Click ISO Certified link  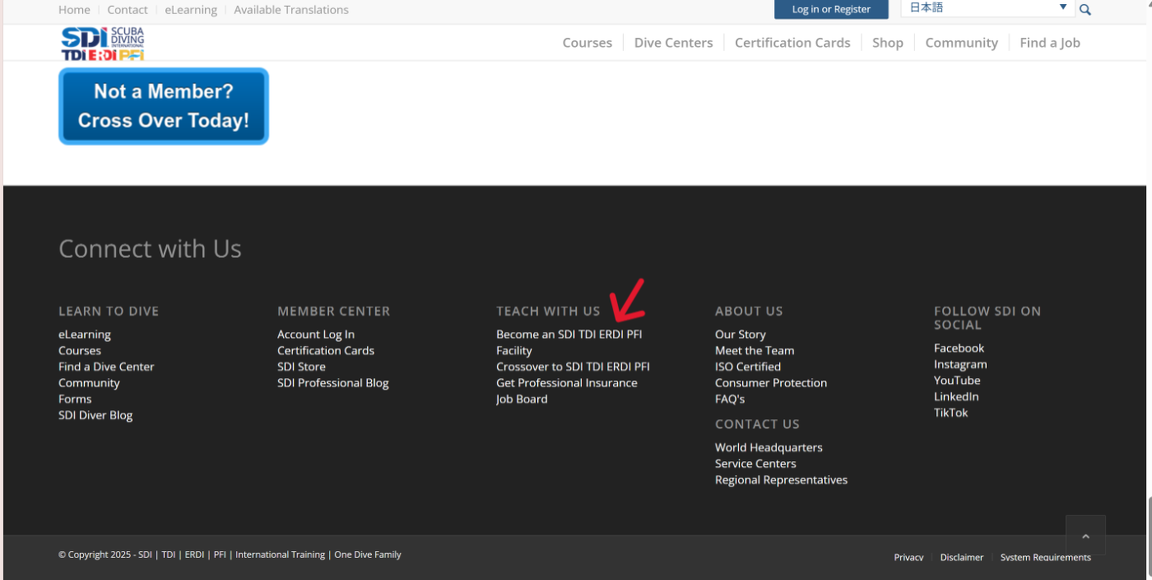pos(748,367)
